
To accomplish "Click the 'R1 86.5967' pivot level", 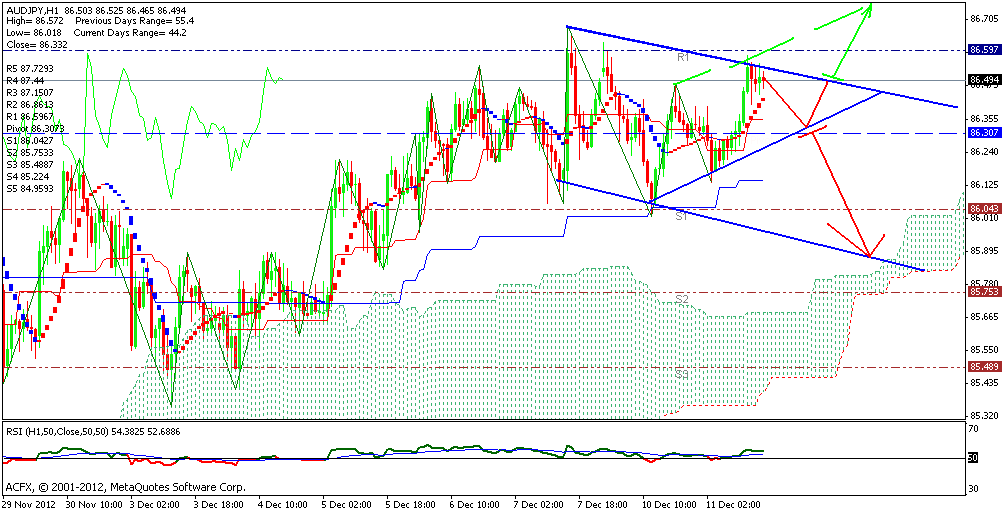I will [29, 116].
